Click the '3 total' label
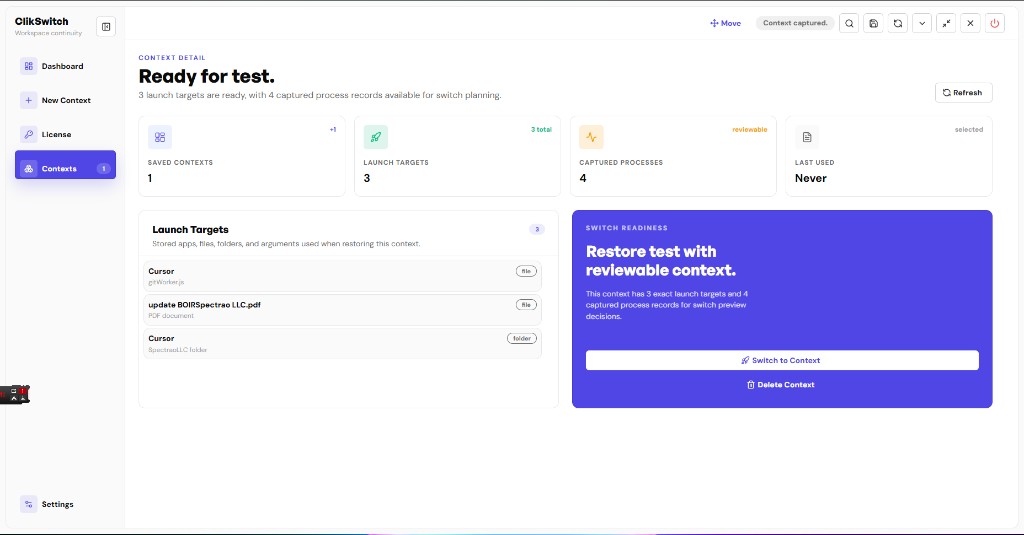This screenshot has height=535, width=1024. 541,129
